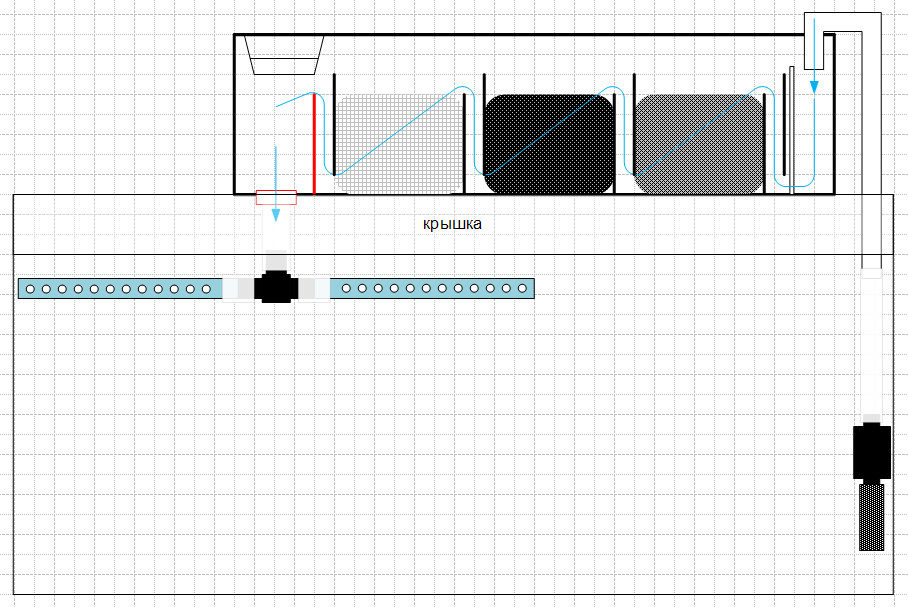
Task: Select the white vertical pipe above the pump
Action: point(871,345)
